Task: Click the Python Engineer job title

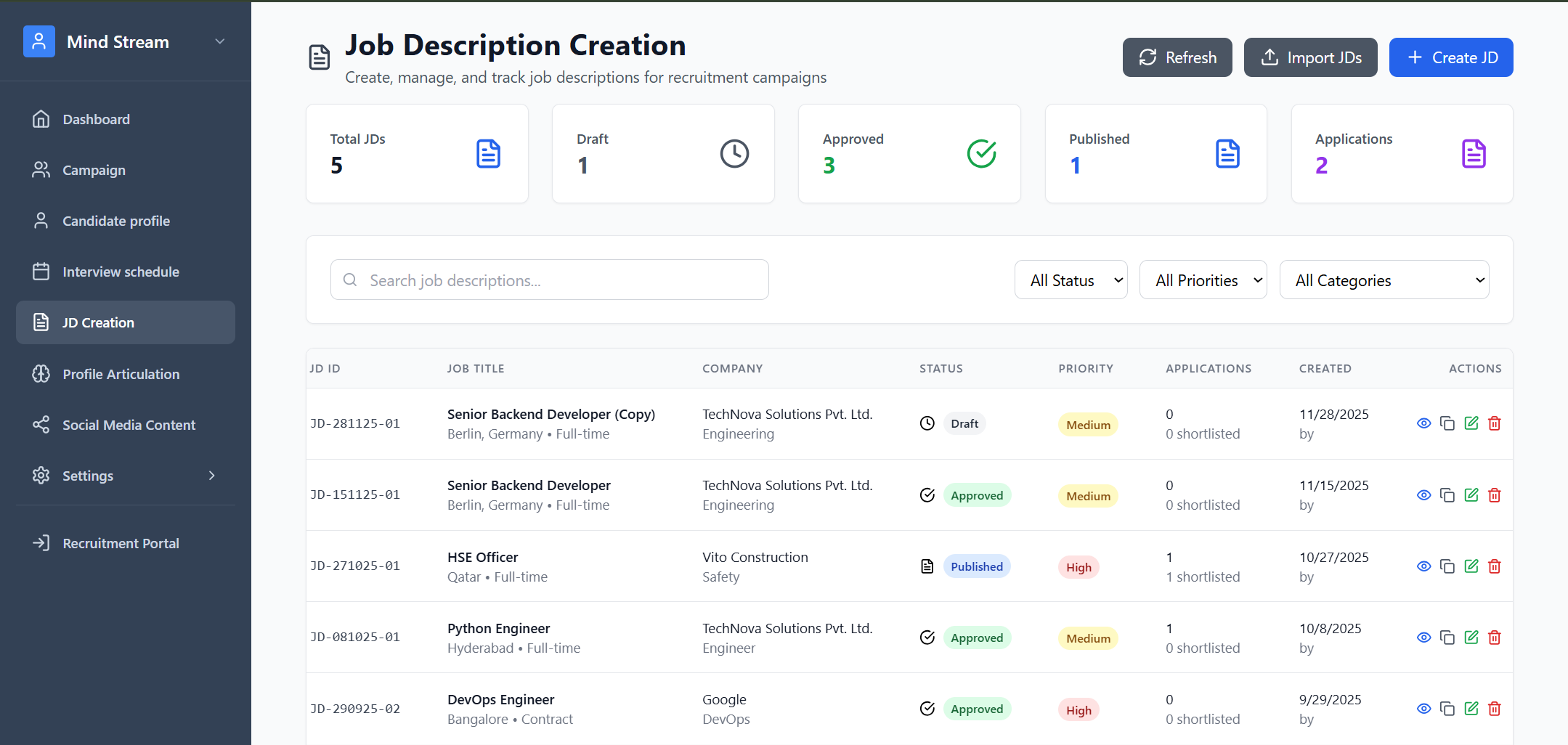Action: click(x=498, y=628)
